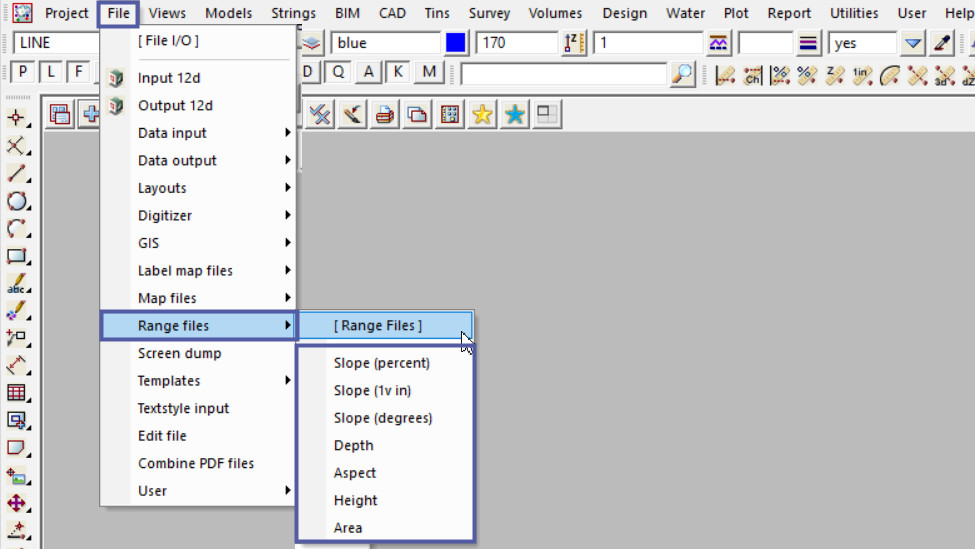Open the Survey menu

489,13
